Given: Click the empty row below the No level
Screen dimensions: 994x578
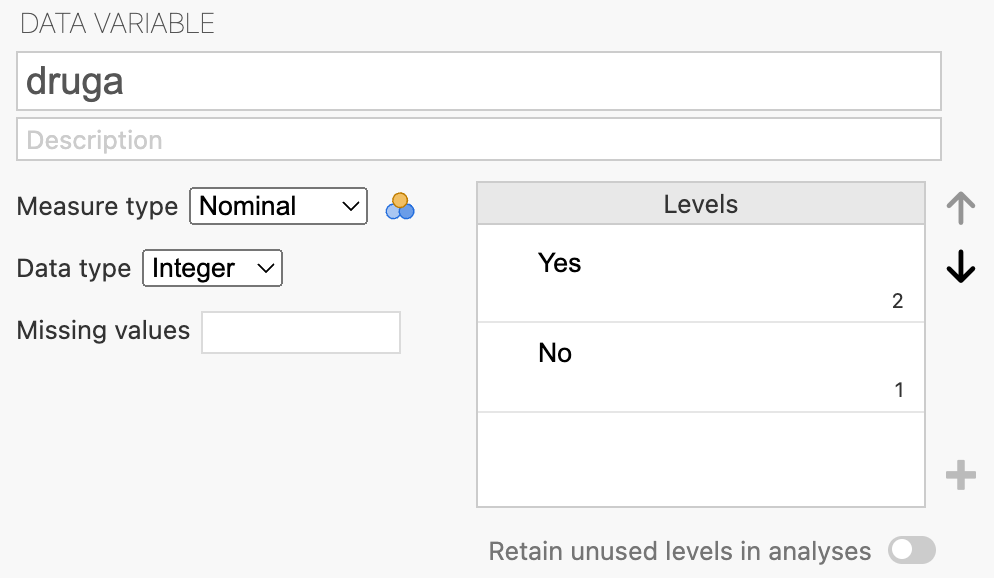Looking at the screenshot, I should click(700, 458).
